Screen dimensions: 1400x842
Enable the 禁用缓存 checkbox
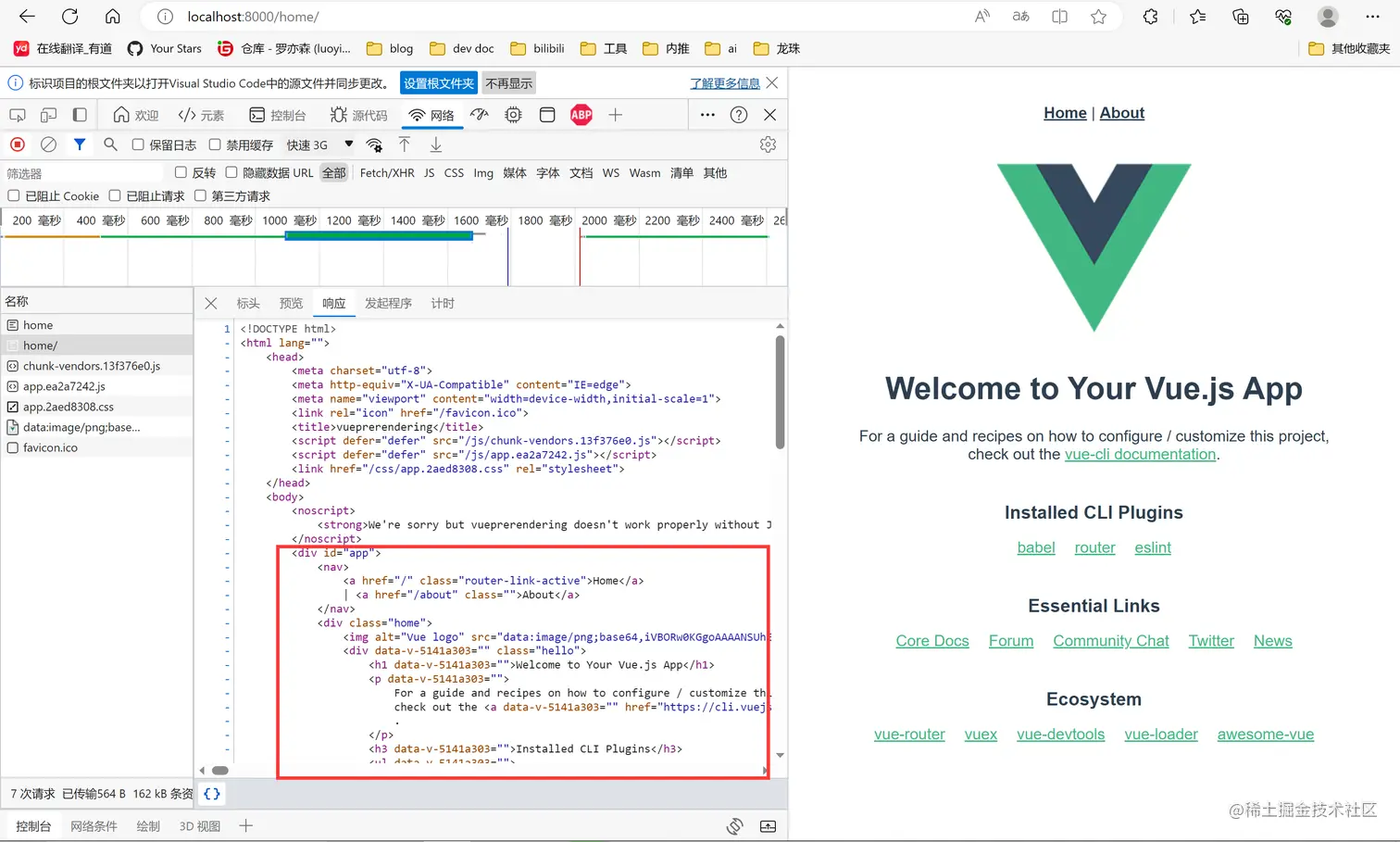(215, 145)
